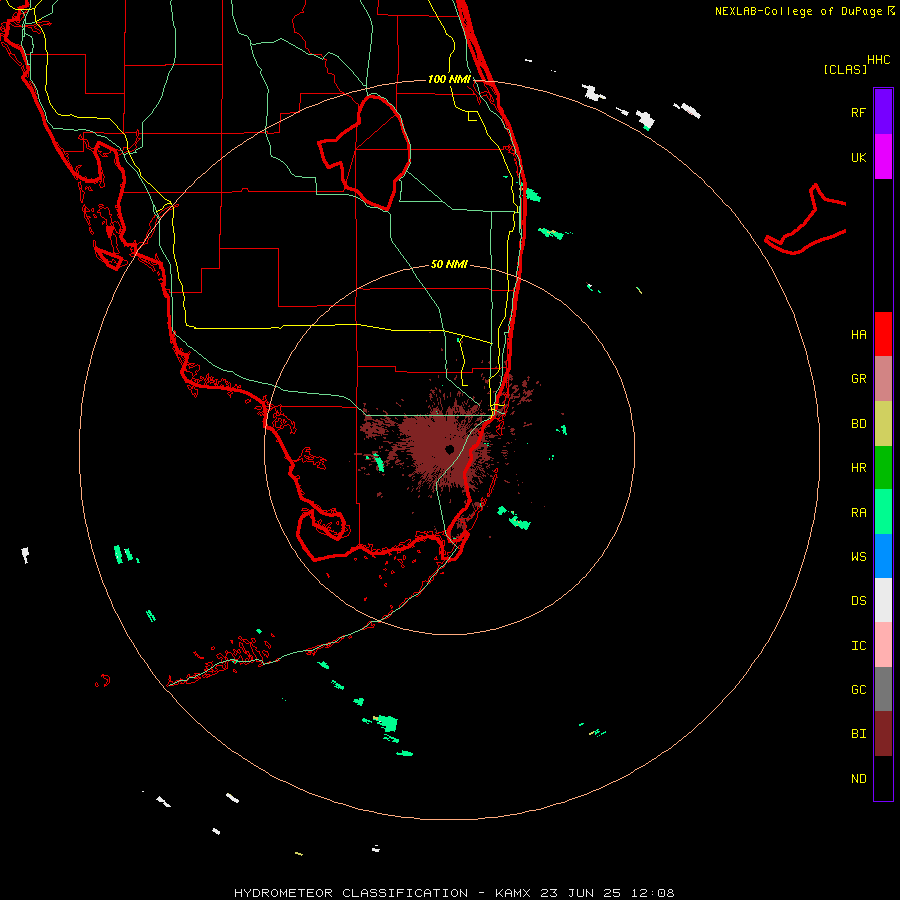Image resolution: width=900 pixels, height=900 pixels.
Task: Select the GR graupel legend swatch
Action: pyautogui.click(x=883, y=379)
